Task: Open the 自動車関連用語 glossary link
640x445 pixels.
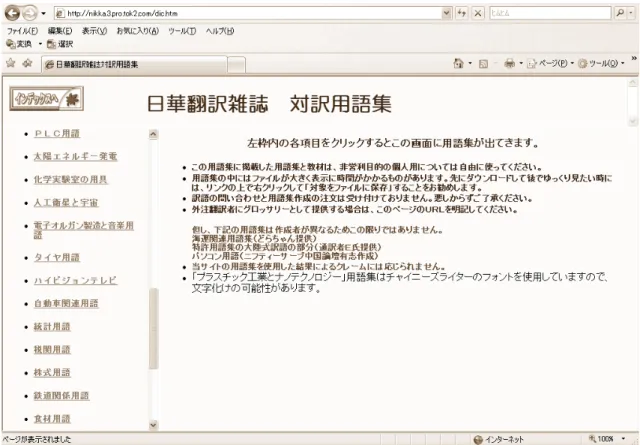Action: coord(66,303)
